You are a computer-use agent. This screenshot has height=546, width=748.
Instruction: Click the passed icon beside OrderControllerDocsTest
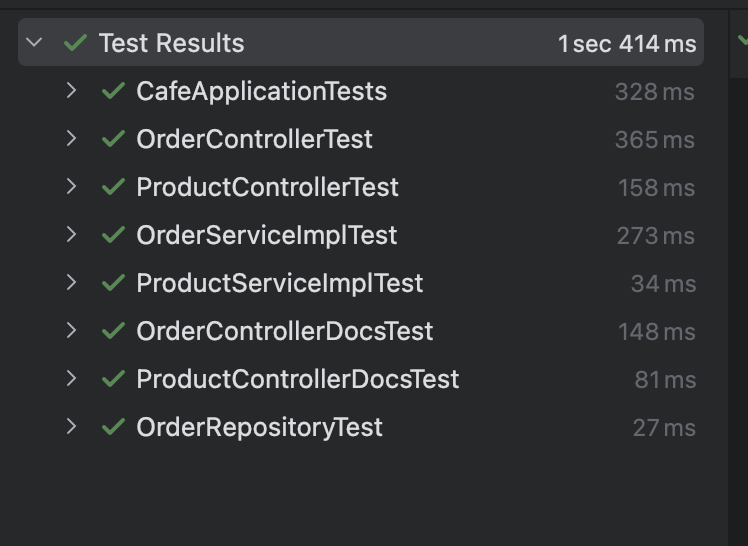113,331
